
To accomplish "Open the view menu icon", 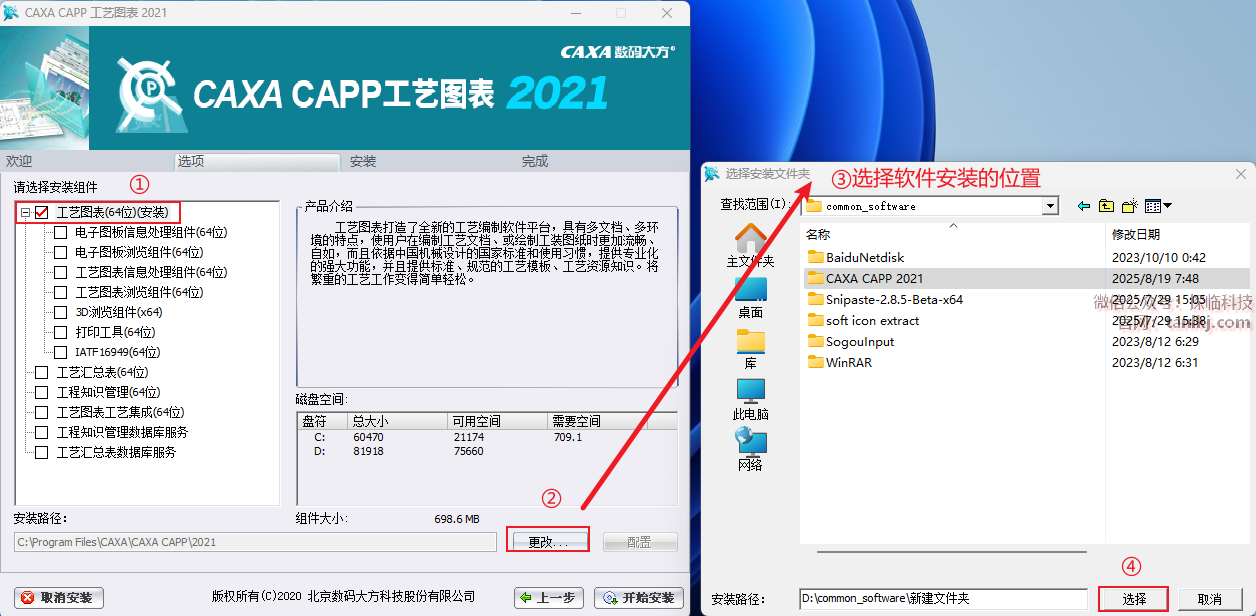I will (1158, 206).
